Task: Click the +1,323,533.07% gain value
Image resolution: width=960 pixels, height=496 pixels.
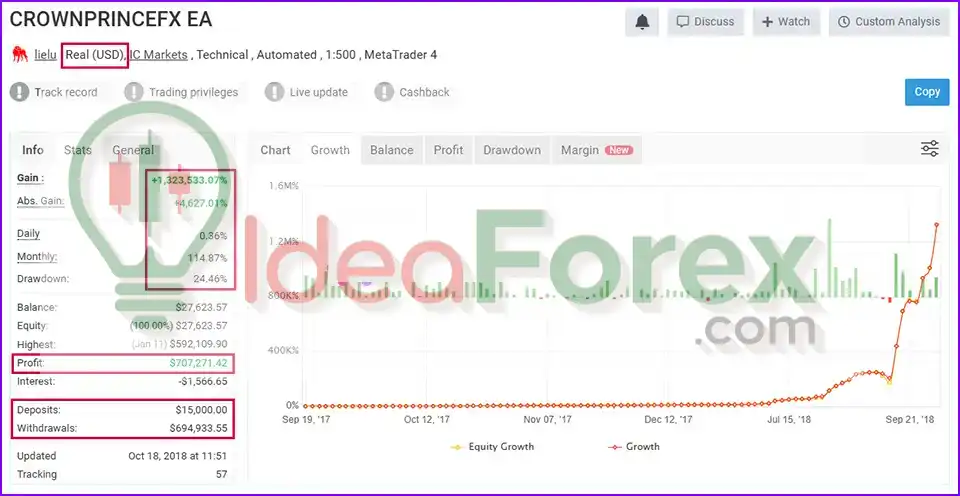Action: point(189,180)
